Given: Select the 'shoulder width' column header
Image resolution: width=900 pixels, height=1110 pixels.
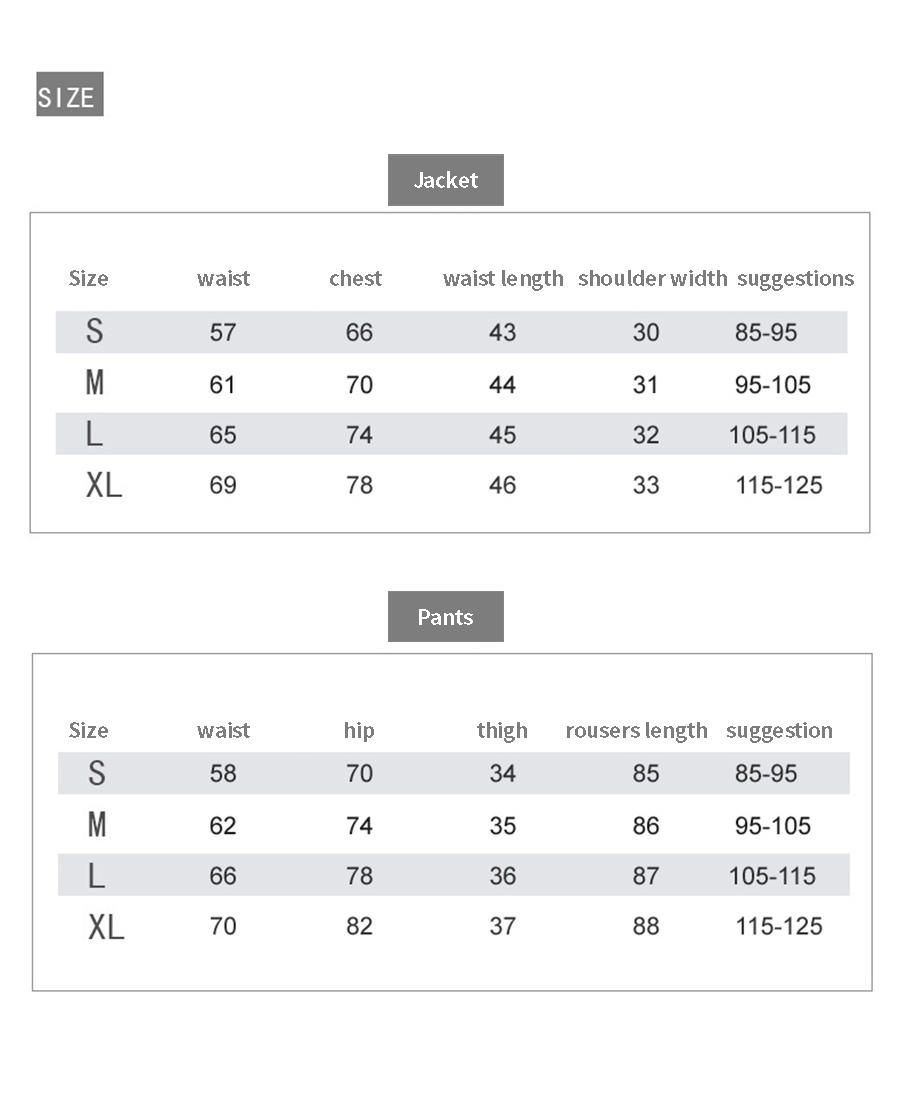Looking at the screenshot, I should pyautogui.click(x=652, y=278).
